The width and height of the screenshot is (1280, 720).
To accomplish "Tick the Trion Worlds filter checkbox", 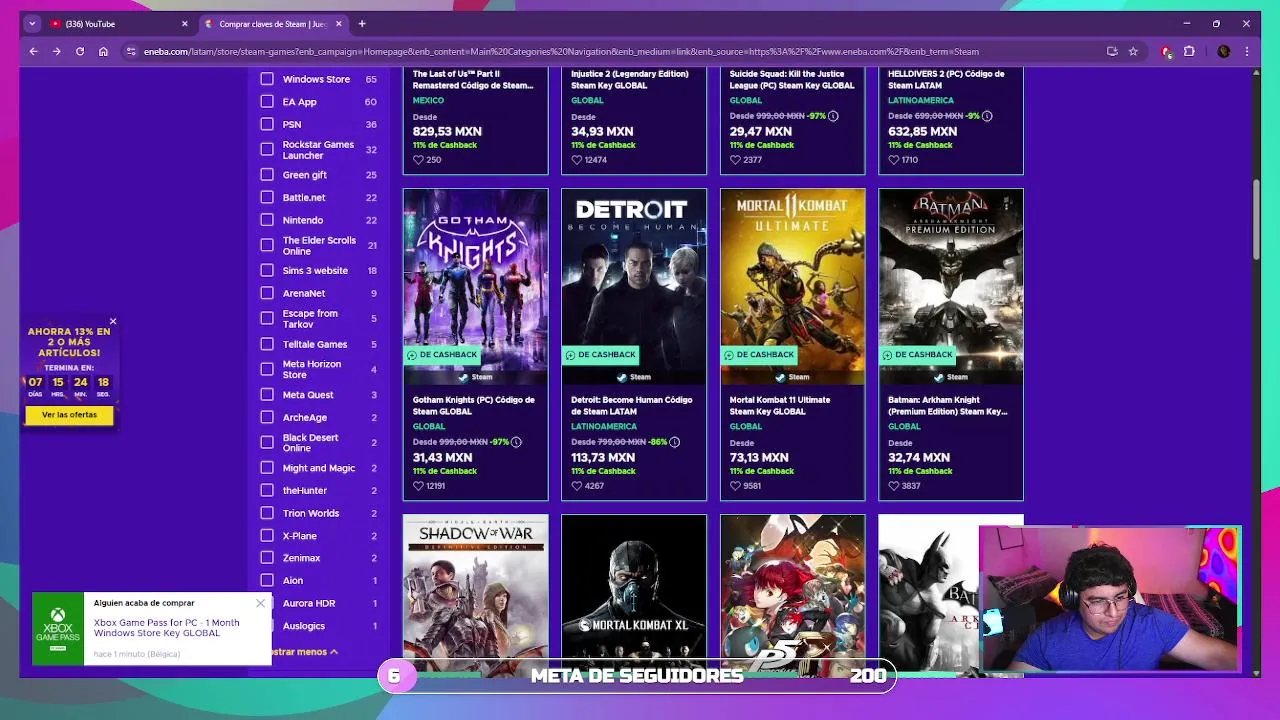I will tap(267, 513).
